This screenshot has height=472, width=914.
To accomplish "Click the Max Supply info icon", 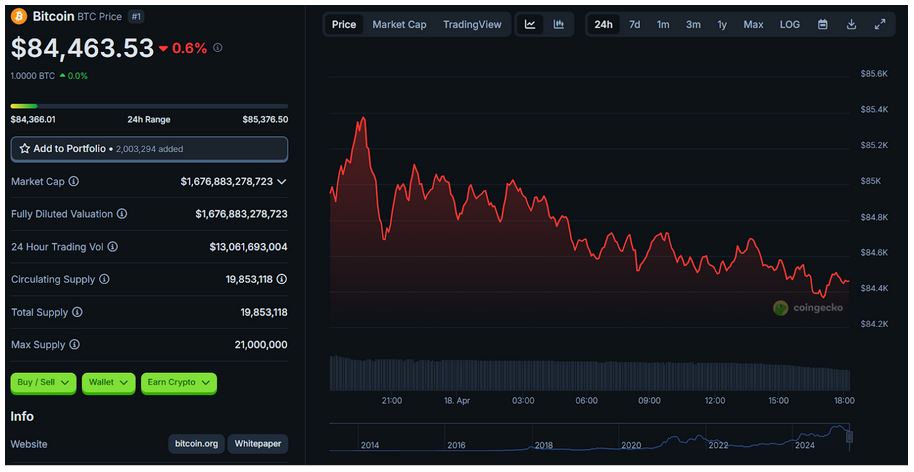I will tap(74, 344).
